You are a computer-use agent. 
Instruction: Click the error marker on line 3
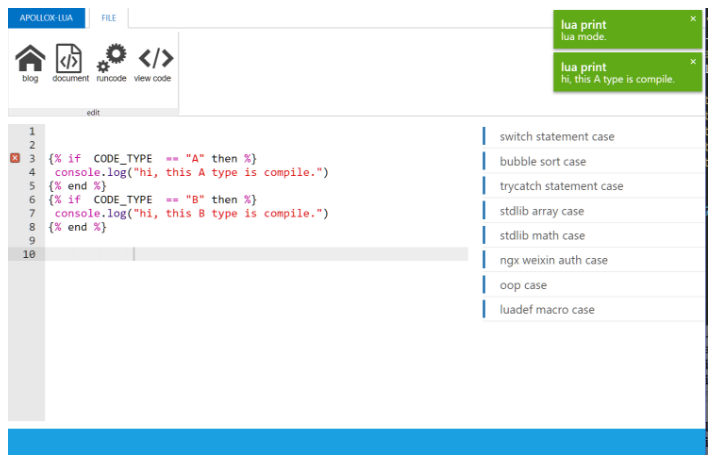[x=15, y=158]
